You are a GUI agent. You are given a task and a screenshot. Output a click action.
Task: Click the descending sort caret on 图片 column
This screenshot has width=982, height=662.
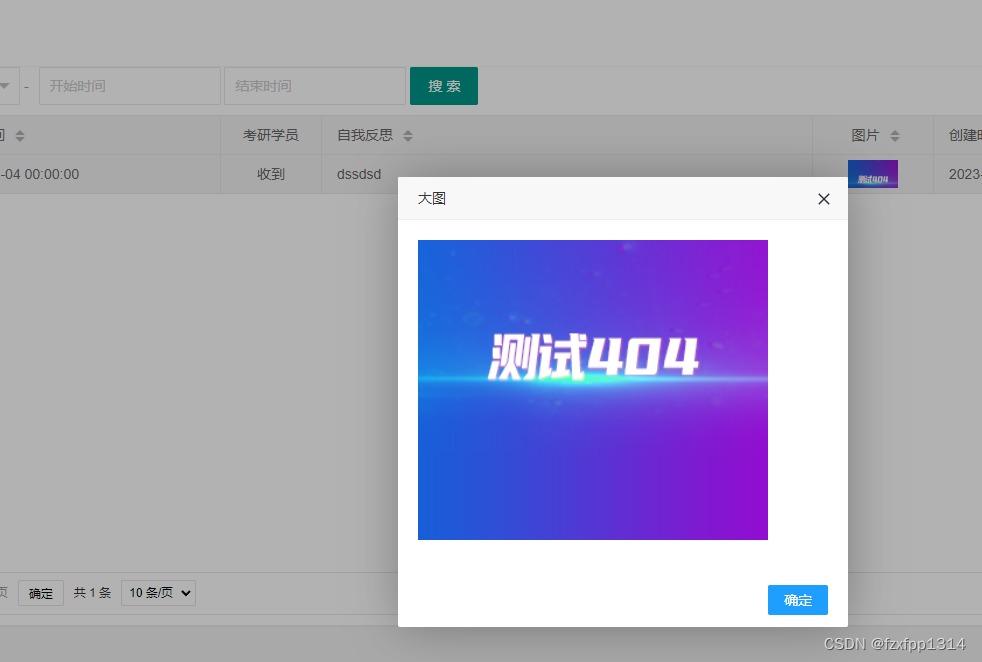(895, 138)
